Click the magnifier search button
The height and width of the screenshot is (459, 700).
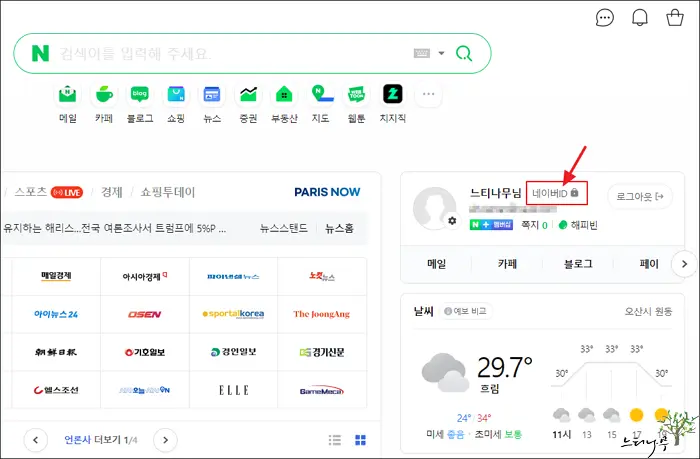coord(464,54)
